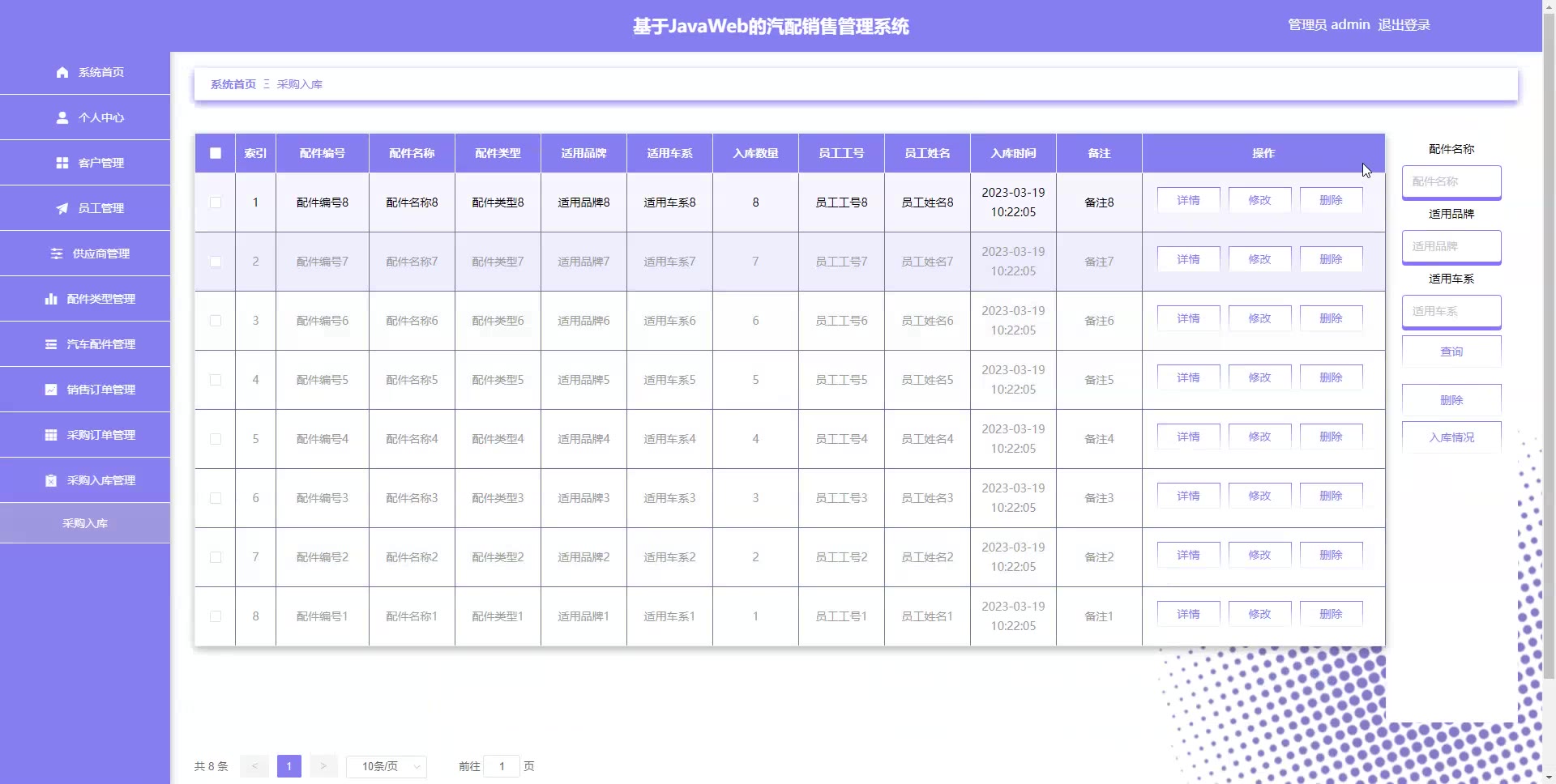The image size is (1556, 784).
Task: Click the cell 员工姓名5
Action: (927, 380)
